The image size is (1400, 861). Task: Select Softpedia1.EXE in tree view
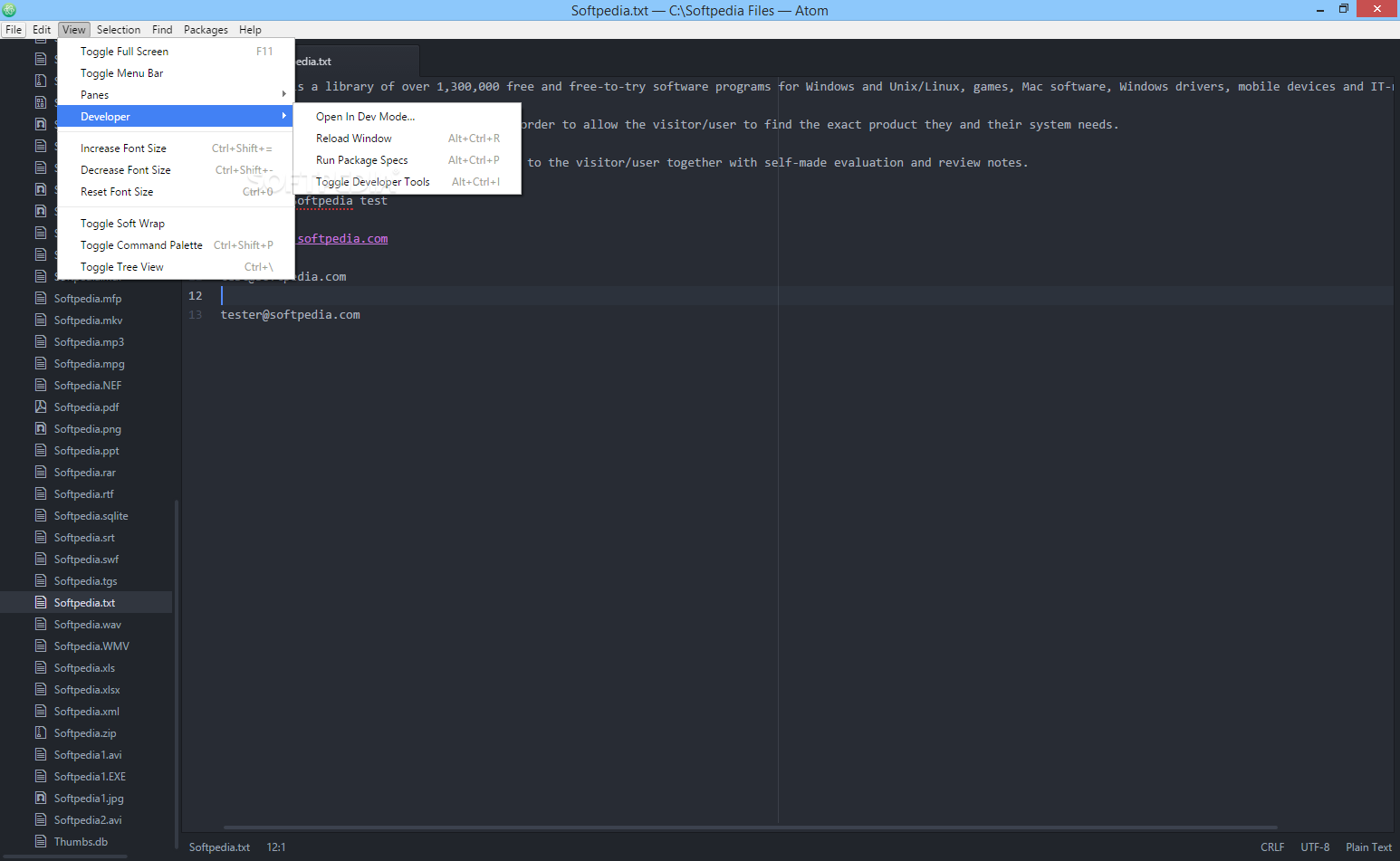pyautogui.click(x=90, y=777)
